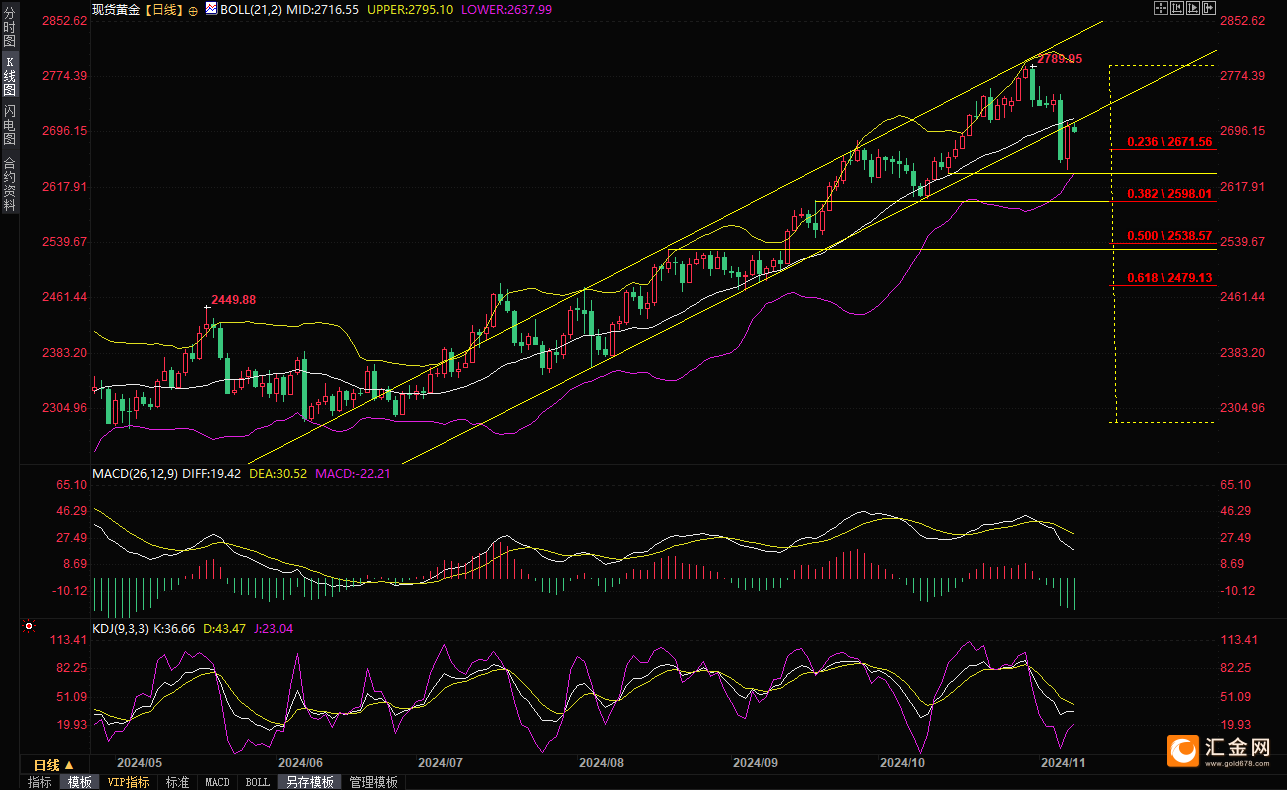Click the K:36.66 value
Image resolution: width=1287 pixels, height=790 pixels.
point(174,628)
